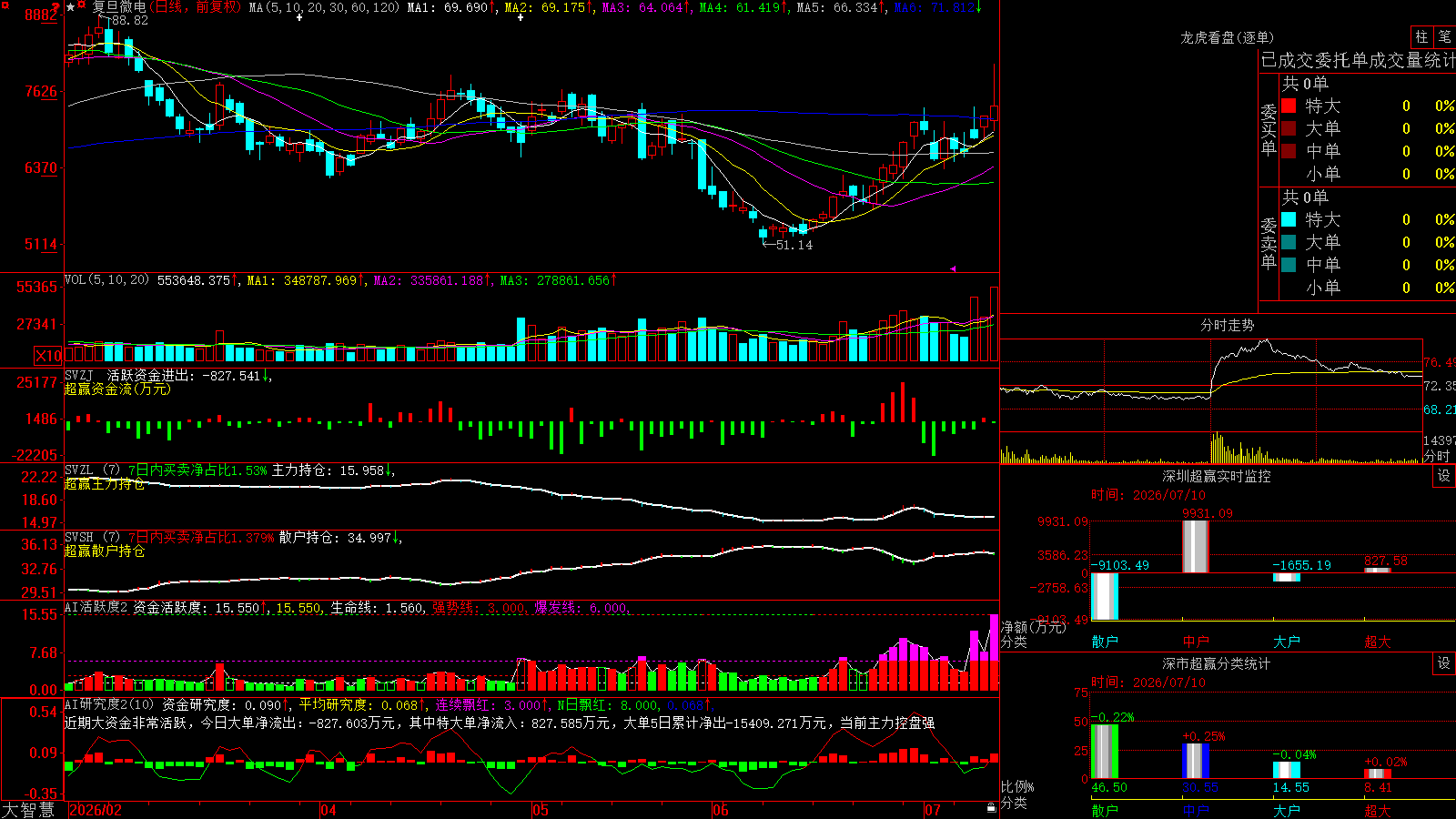Click the red gear icon after the star
Image resolution: width=1456 pixels, height=819 pixels.
(x=83, y=6)
